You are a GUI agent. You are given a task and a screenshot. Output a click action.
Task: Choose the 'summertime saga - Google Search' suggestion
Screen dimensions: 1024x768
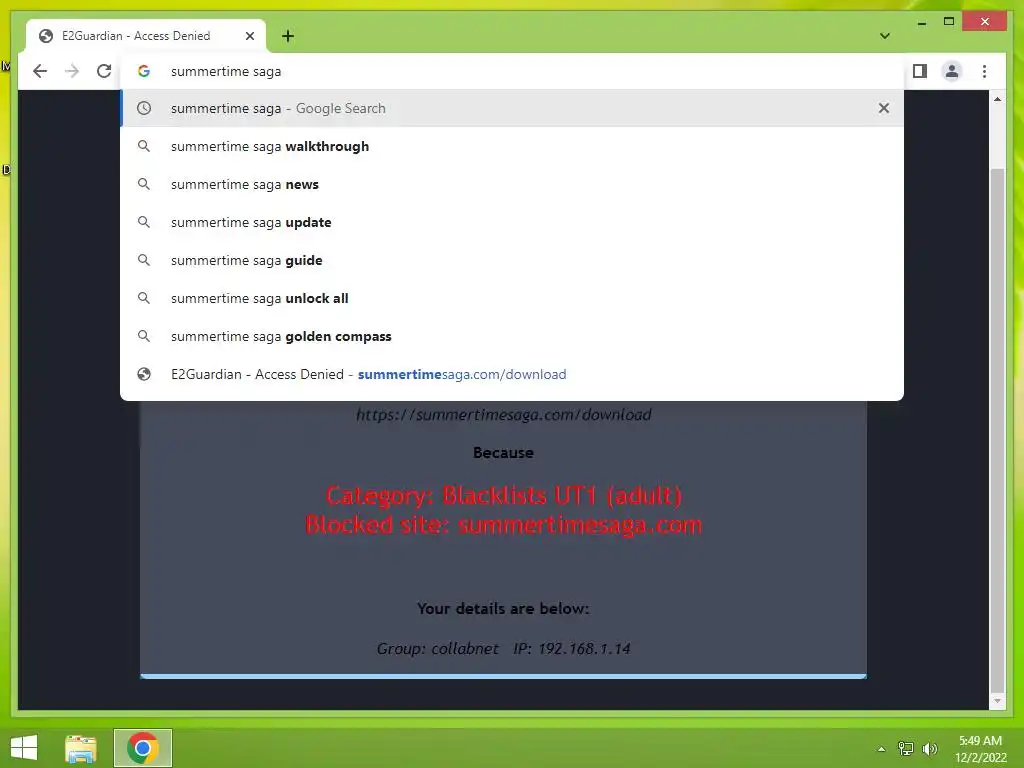(x=512, y=108)
